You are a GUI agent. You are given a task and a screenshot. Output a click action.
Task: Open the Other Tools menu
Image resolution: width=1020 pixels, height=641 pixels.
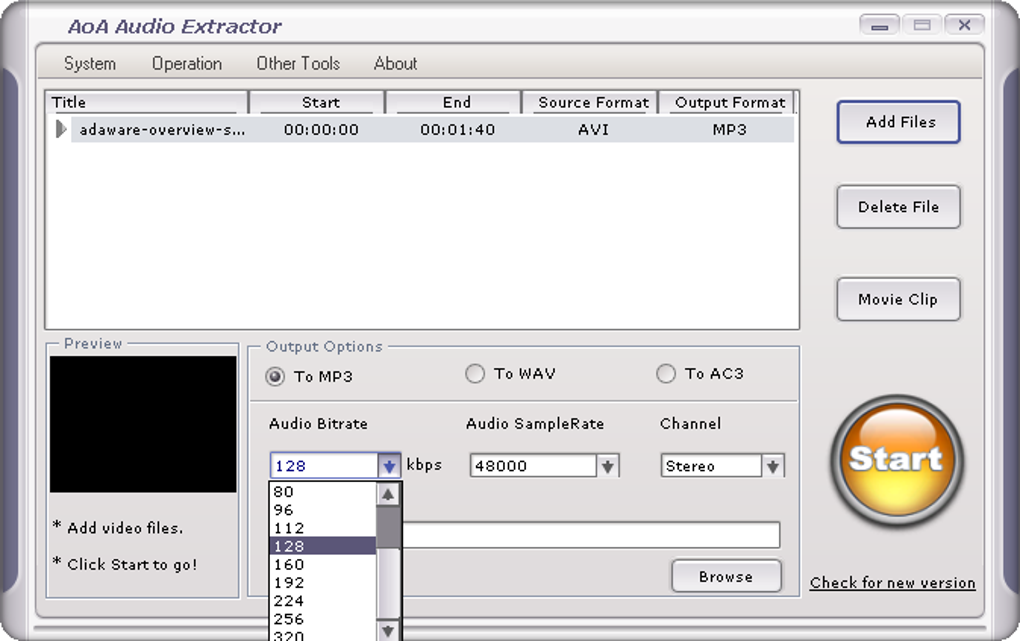[x=298, y=63]
